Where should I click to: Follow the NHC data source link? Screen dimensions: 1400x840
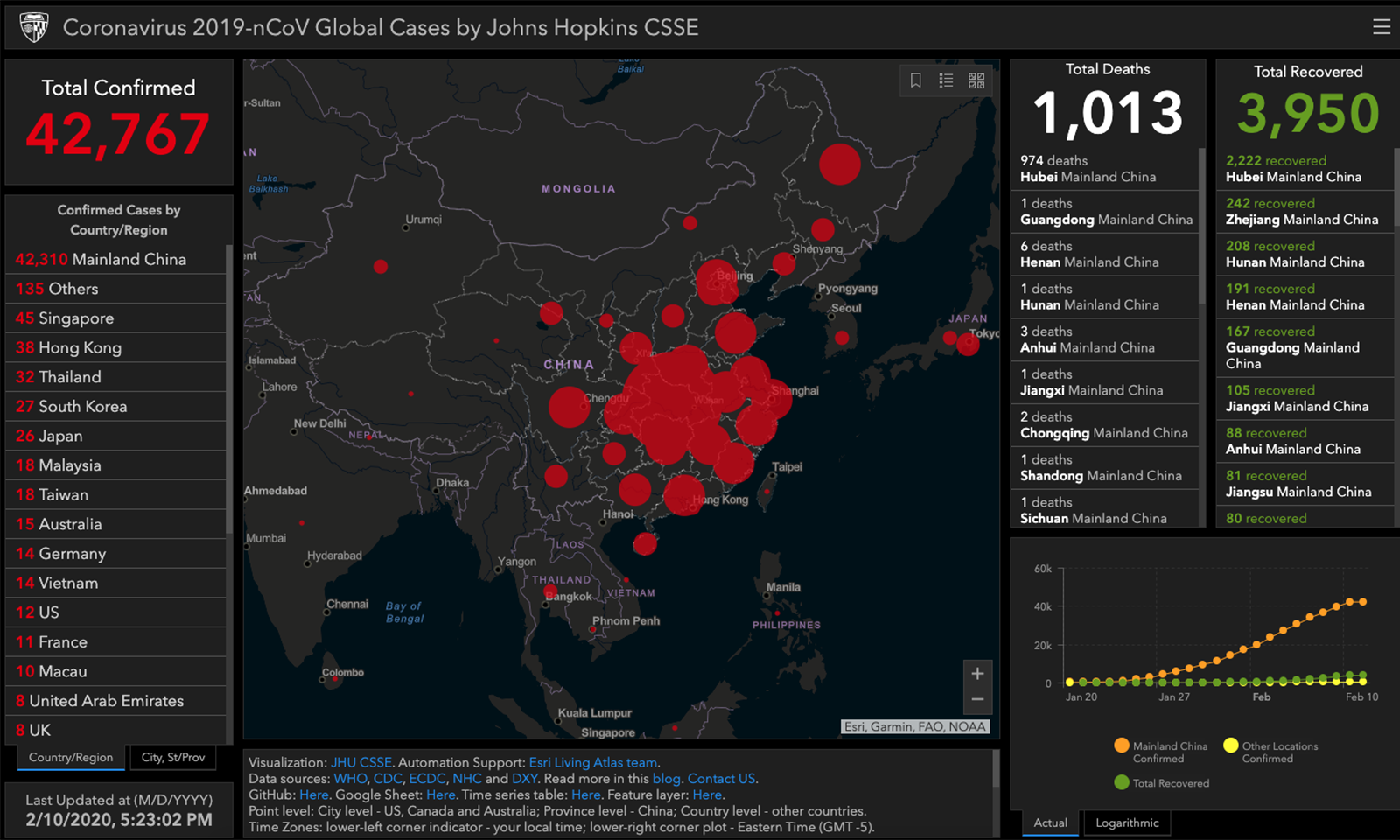466,778
